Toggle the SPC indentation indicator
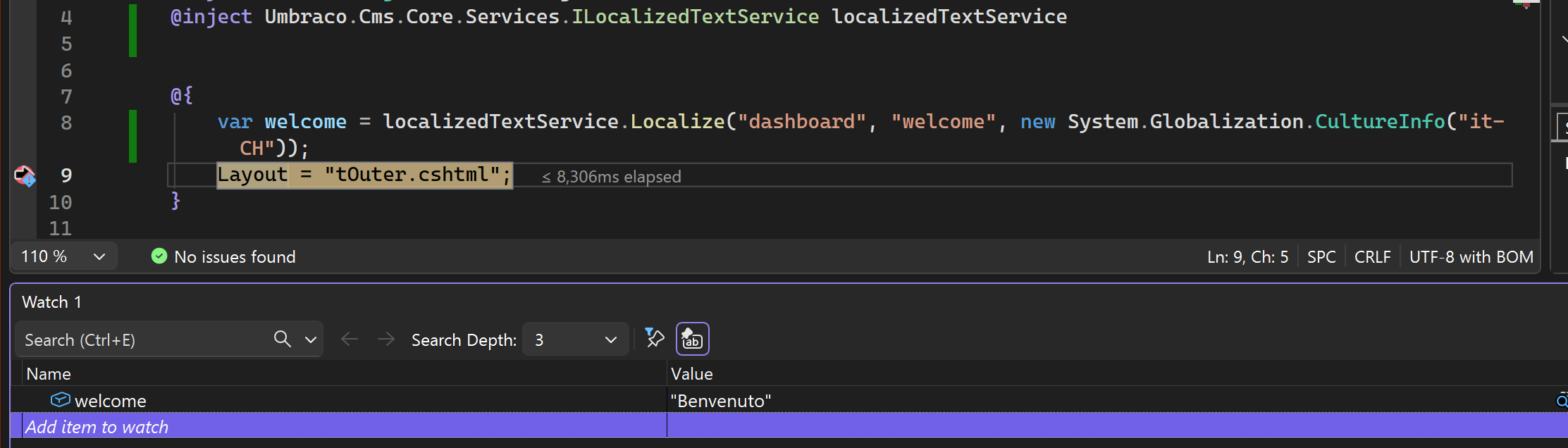Image resolution: width=1568 pixels, height=448 pixels. click(x=1321, y=257)
